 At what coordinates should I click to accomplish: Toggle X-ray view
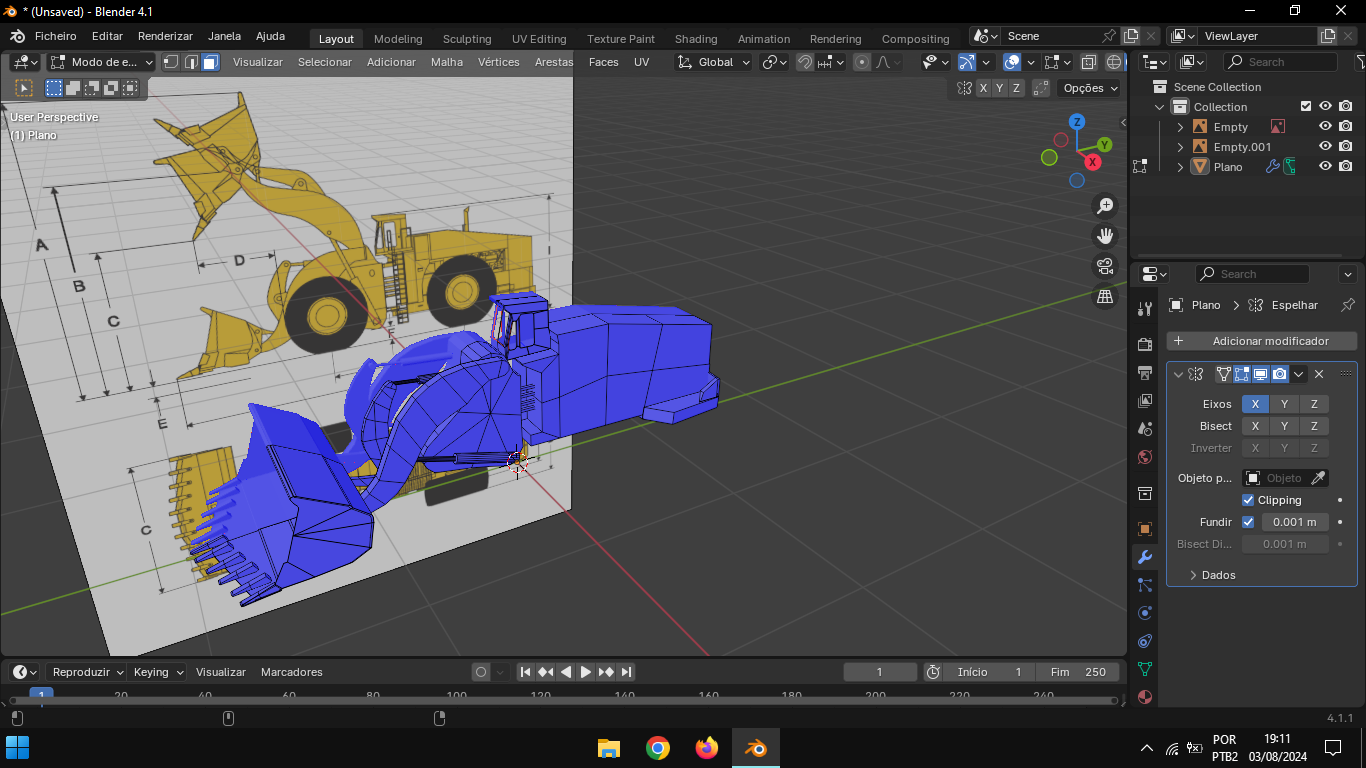[x=1089, y=62]
